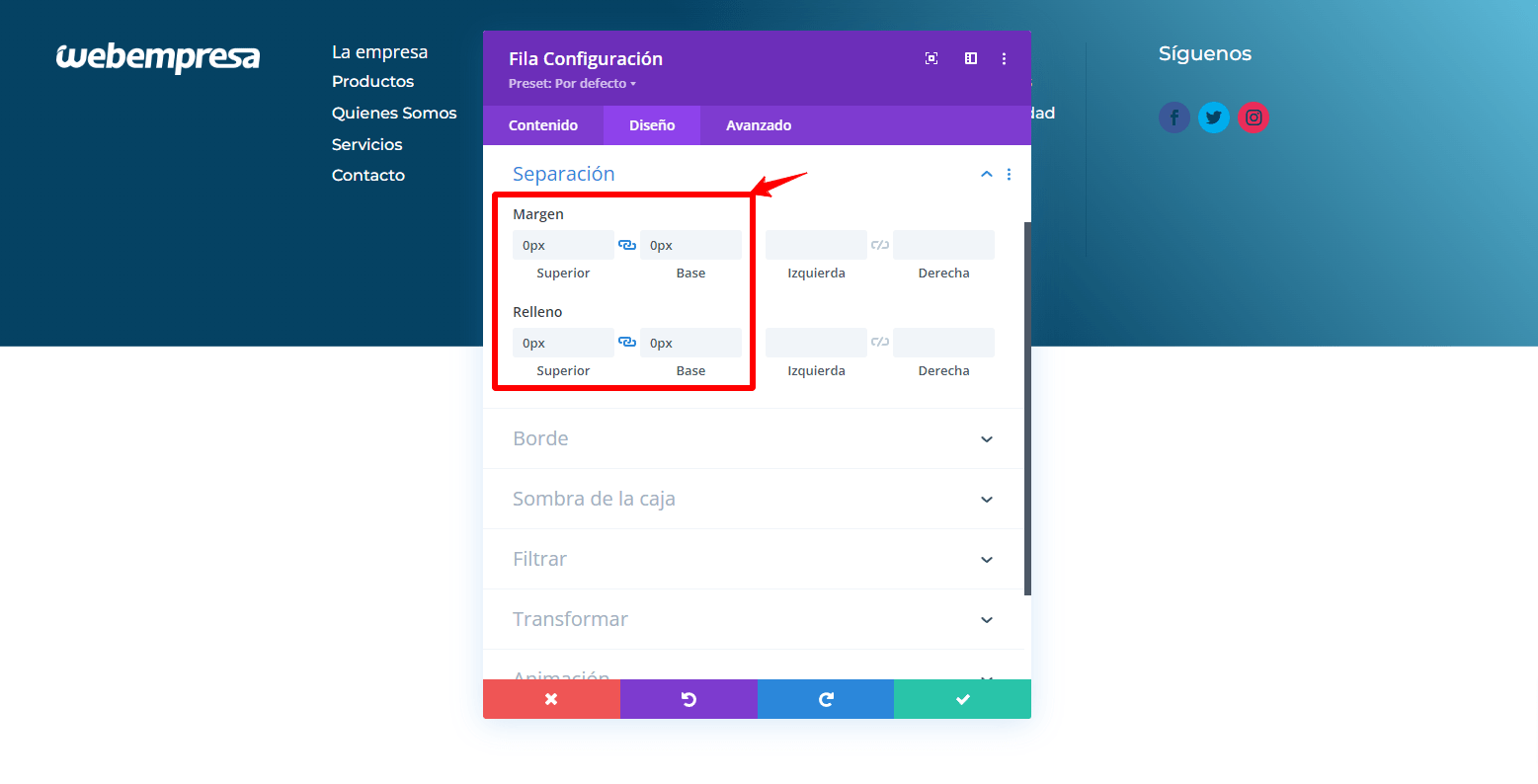Open Preset: Por defecto dropdown
This screenshot has height=784, width=1538.
click(x=572, y=84)
